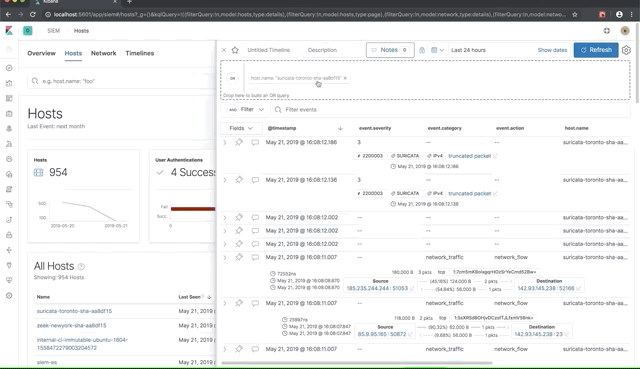Screen dimensions: 640x369
Task: Add note to first 16:08:11.007 event
Action: tap(255, 258)
